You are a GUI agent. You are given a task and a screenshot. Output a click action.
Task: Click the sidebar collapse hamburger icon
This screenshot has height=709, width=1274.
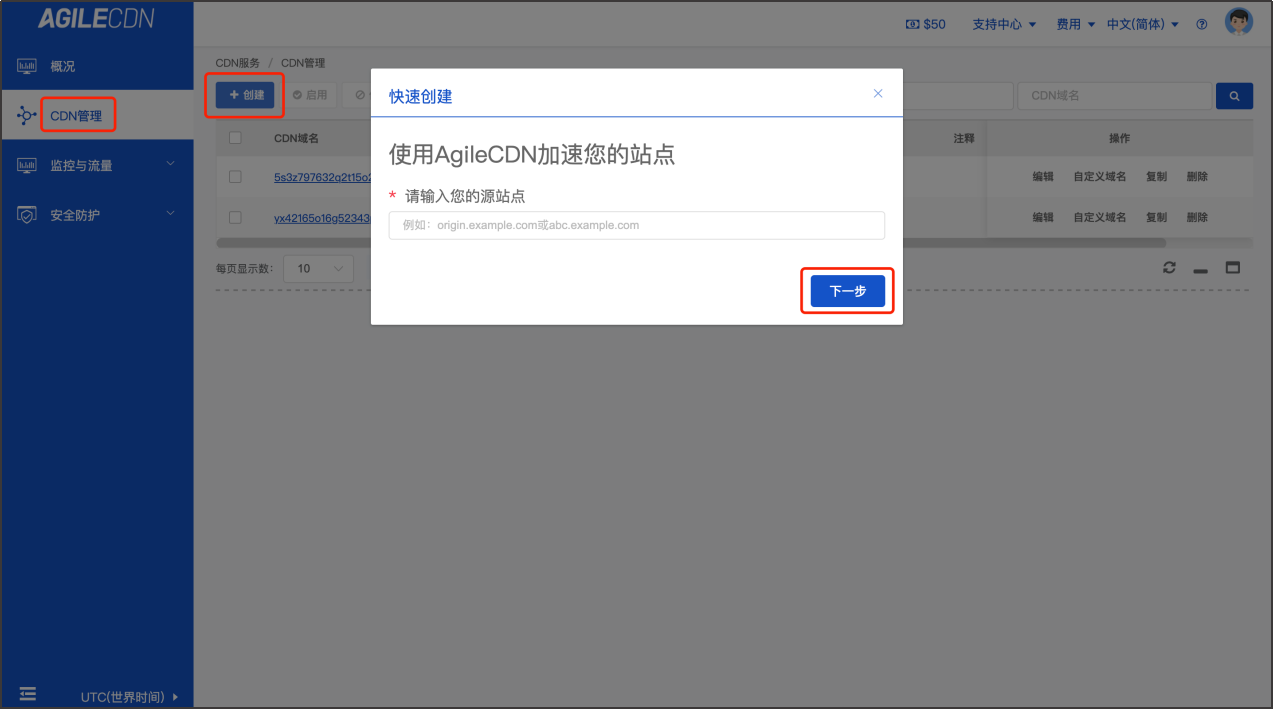[28, 694]
